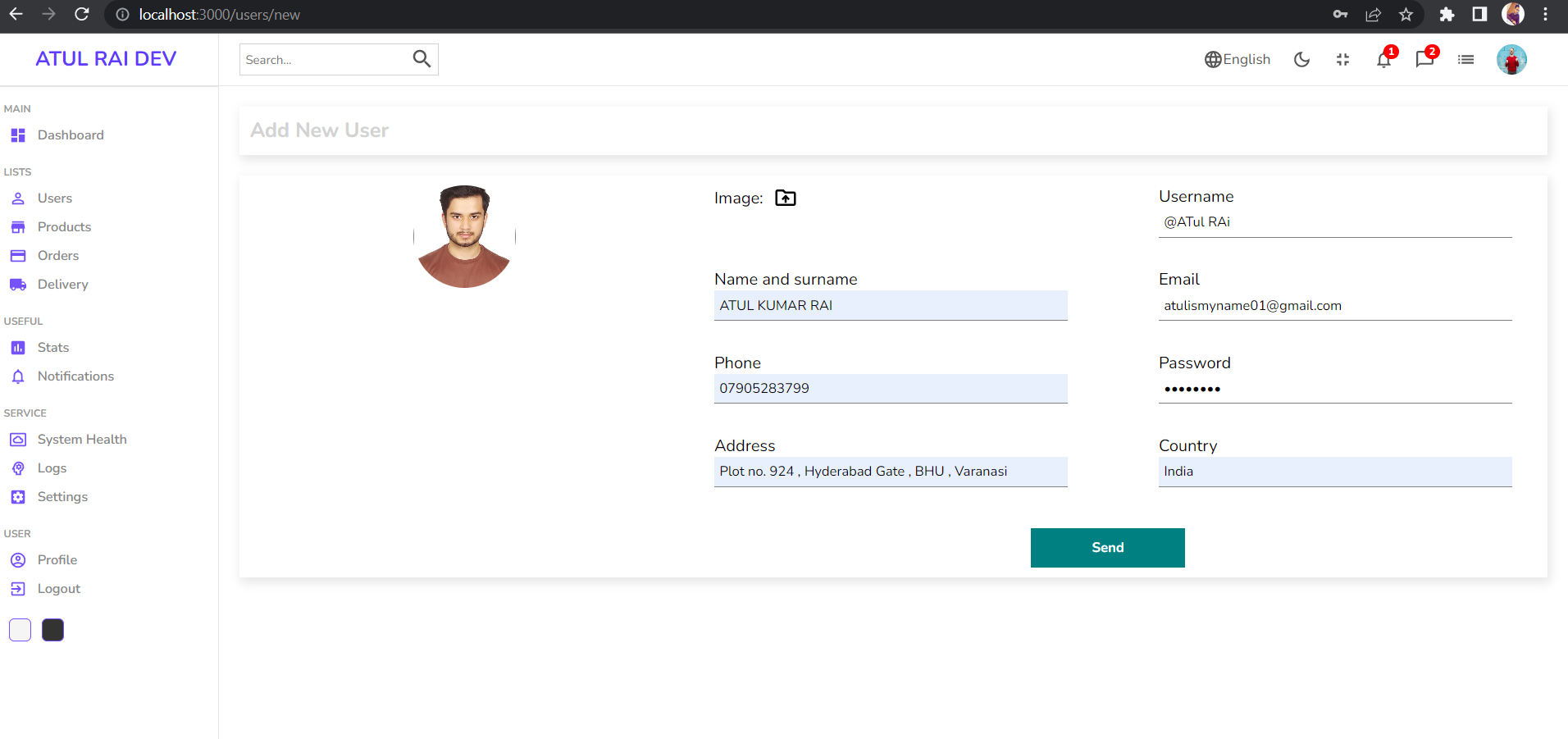Open the Users list in sidebar
The height and width of the screenshot is (739, 1568).
[x=54, y=198]
